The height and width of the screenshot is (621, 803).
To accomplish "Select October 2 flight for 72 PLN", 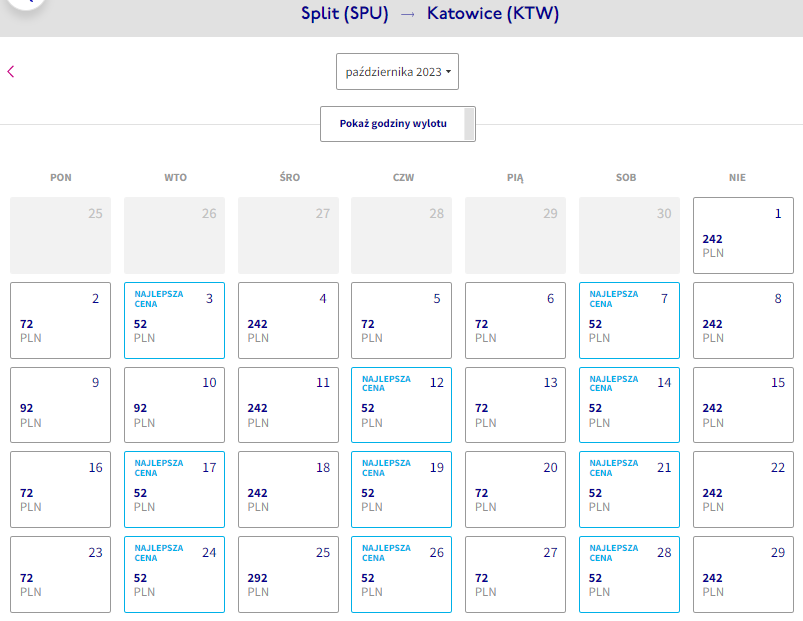I will (x=60, y=320).
